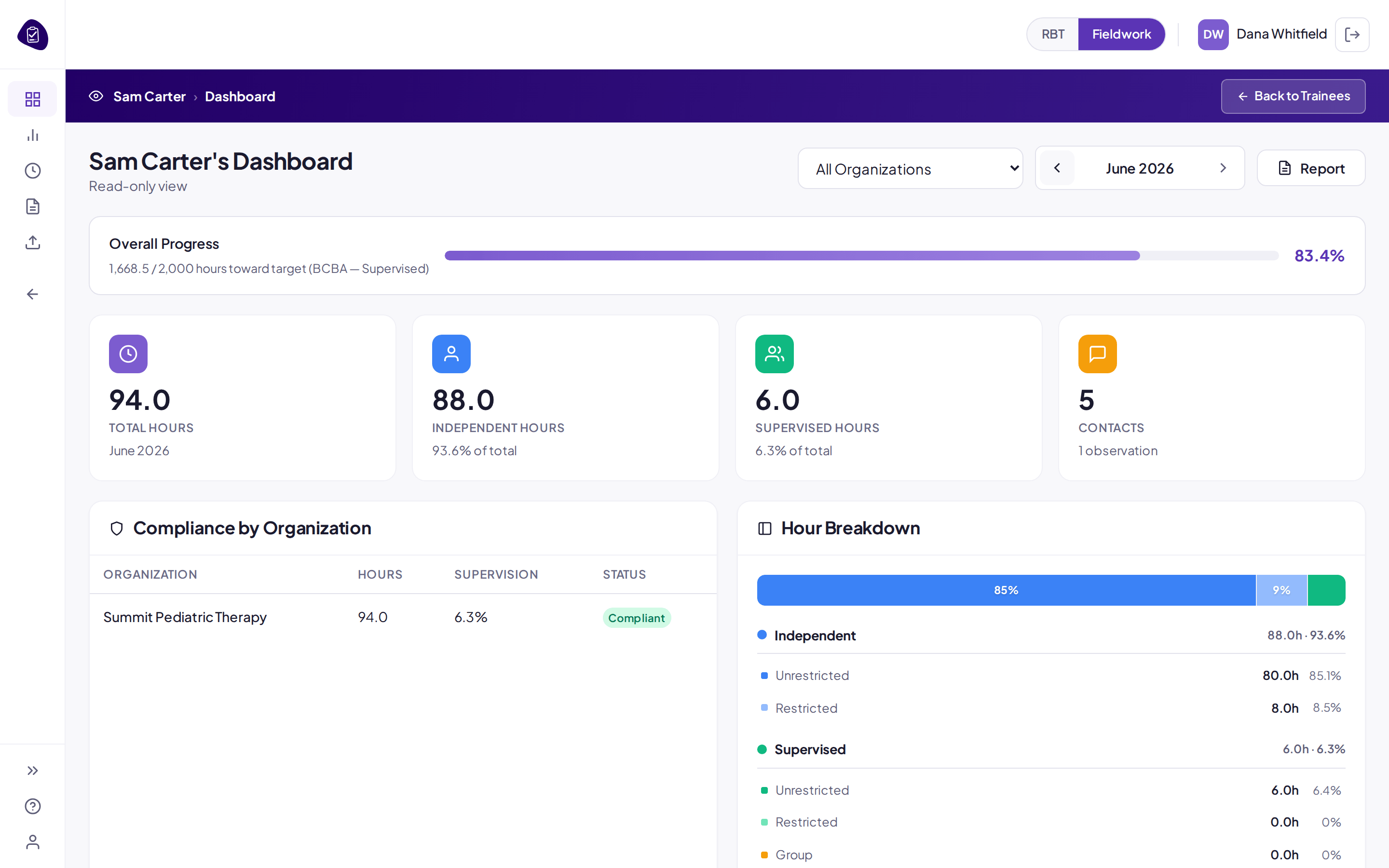Screen dimensions: 1389x868
Task: Click Back to Trainees button
Action: 1293,96
